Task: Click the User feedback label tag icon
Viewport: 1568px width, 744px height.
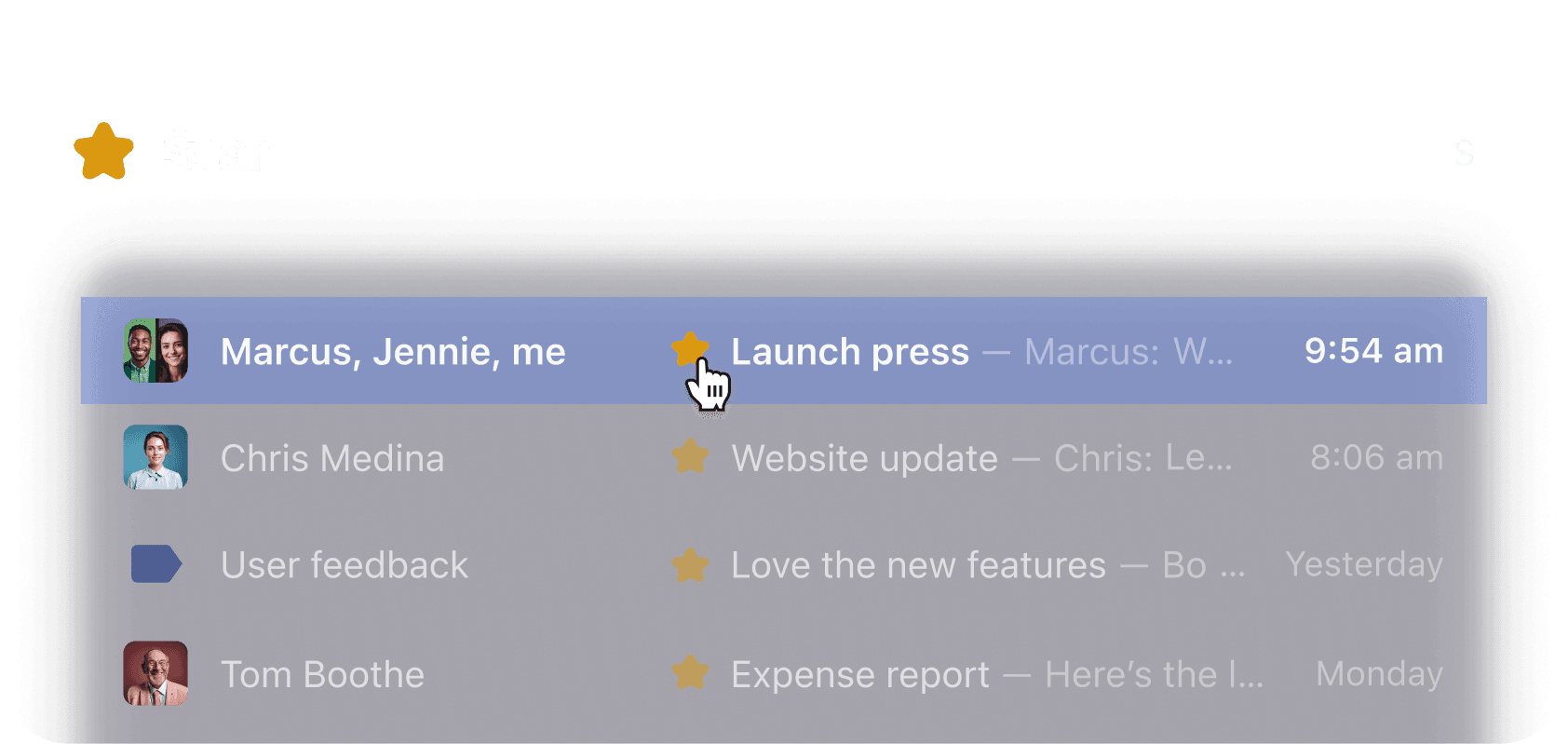Action: (155, 564)
